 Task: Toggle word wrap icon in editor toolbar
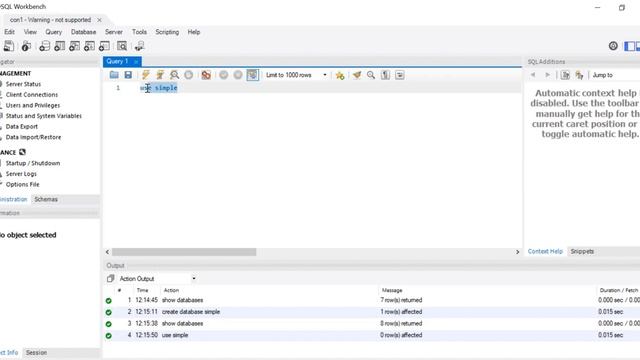(x=400, y=75)
